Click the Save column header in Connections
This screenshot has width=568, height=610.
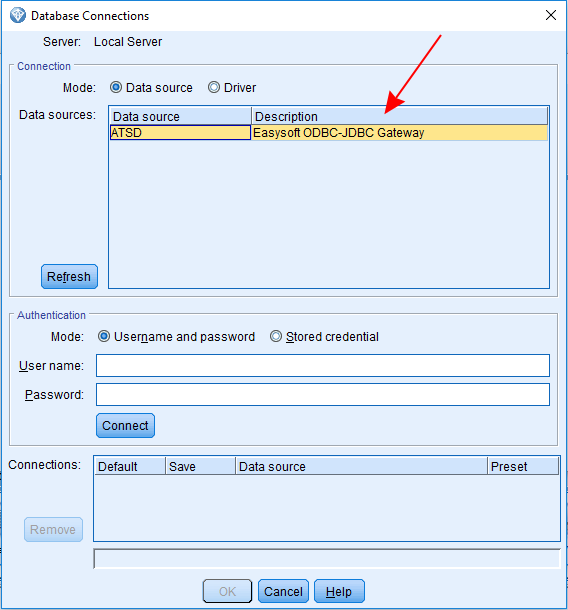(201, 466)
